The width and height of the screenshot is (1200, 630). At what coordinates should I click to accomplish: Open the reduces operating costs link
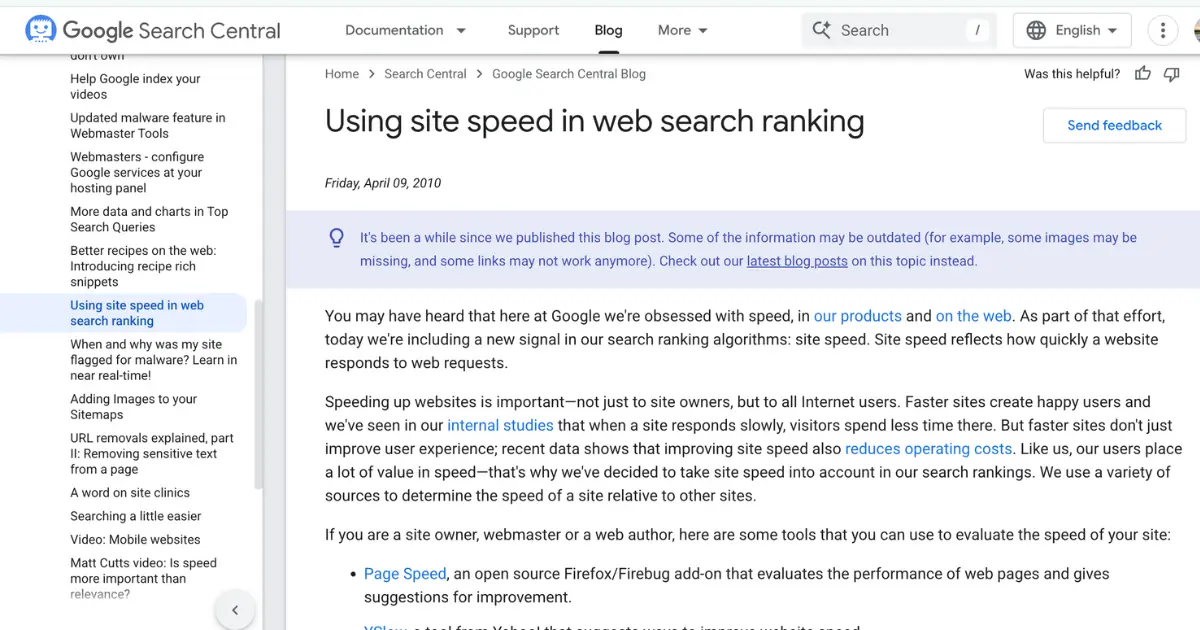click(x=929, y=449)
